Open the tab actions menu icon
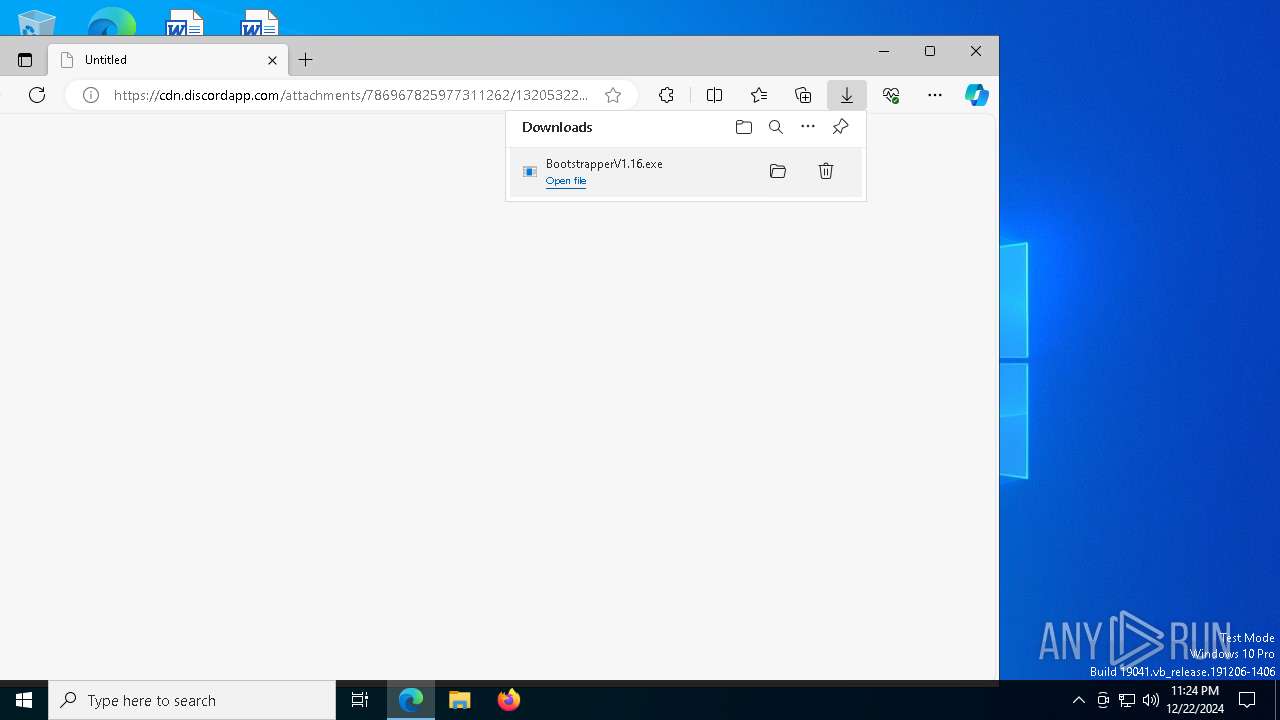 pos(25,60)
